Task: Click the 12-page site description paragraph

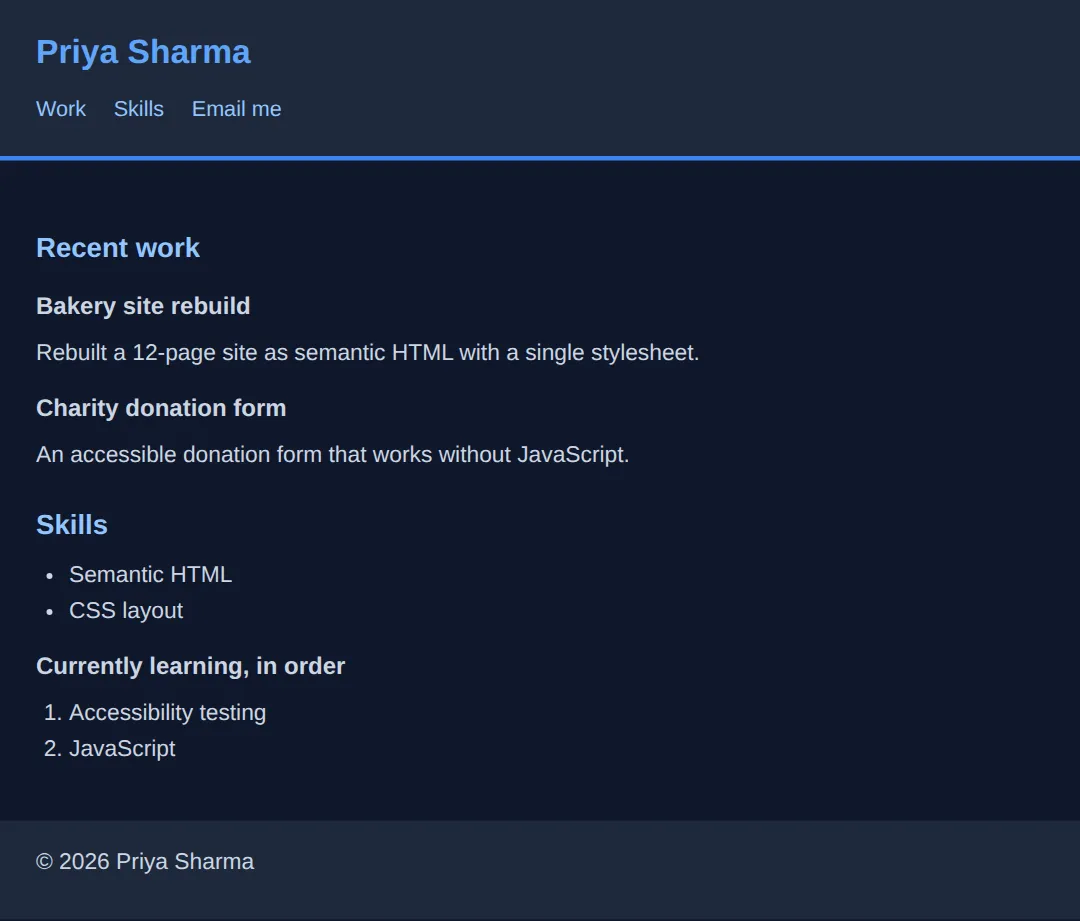Action: [x=368, y=353]
